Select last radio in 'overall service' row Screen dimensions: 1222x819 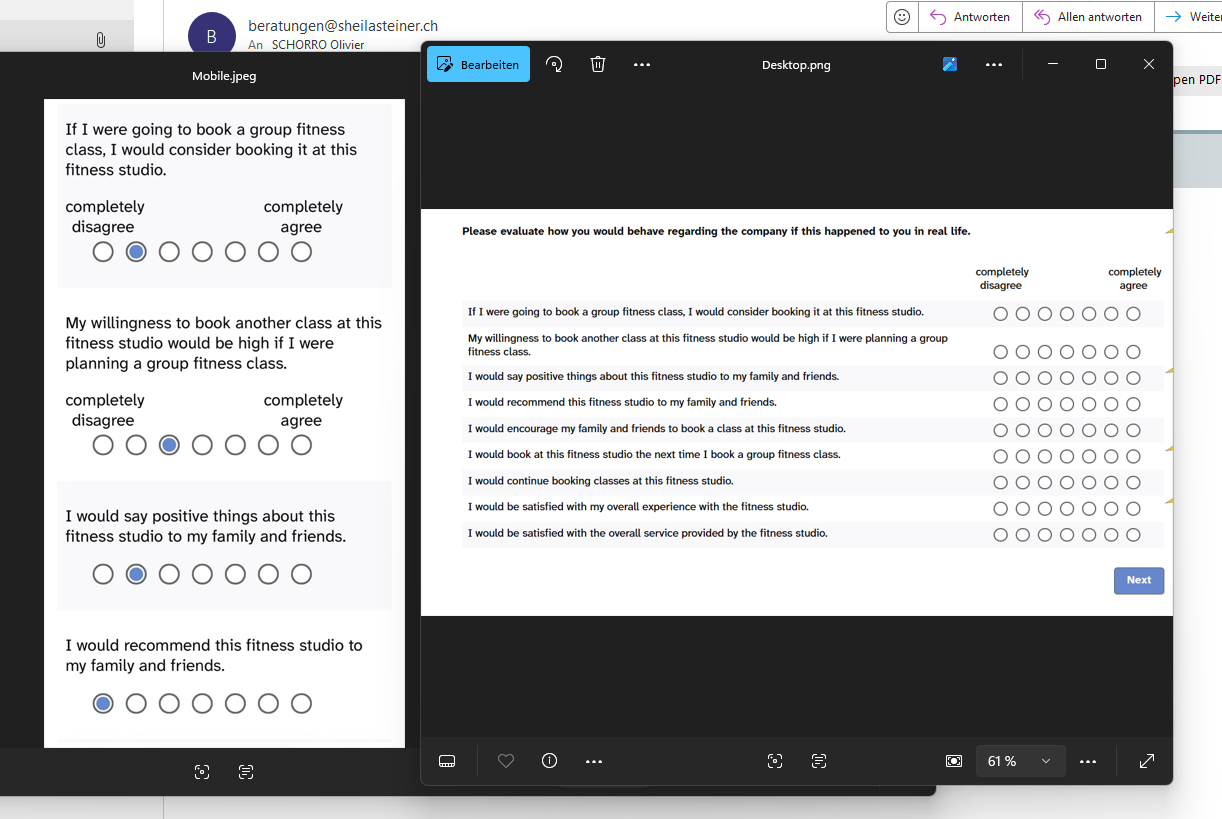coord(1133,535)
